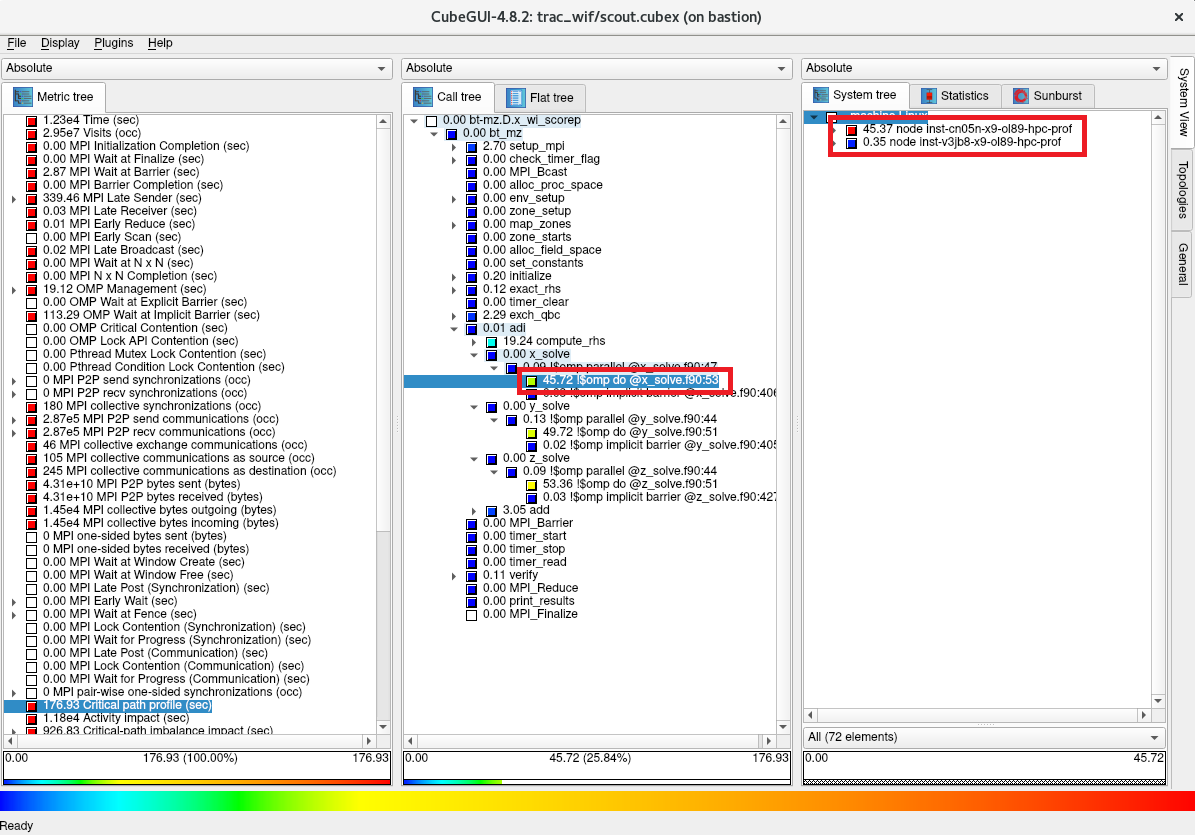Click the rainbow color scale bar
This screenshot has width=1195, height=835.
597,800
